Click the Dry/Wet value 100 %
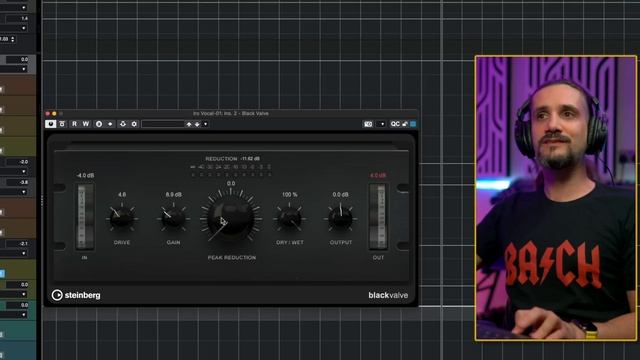 click(x=289, y=195)
